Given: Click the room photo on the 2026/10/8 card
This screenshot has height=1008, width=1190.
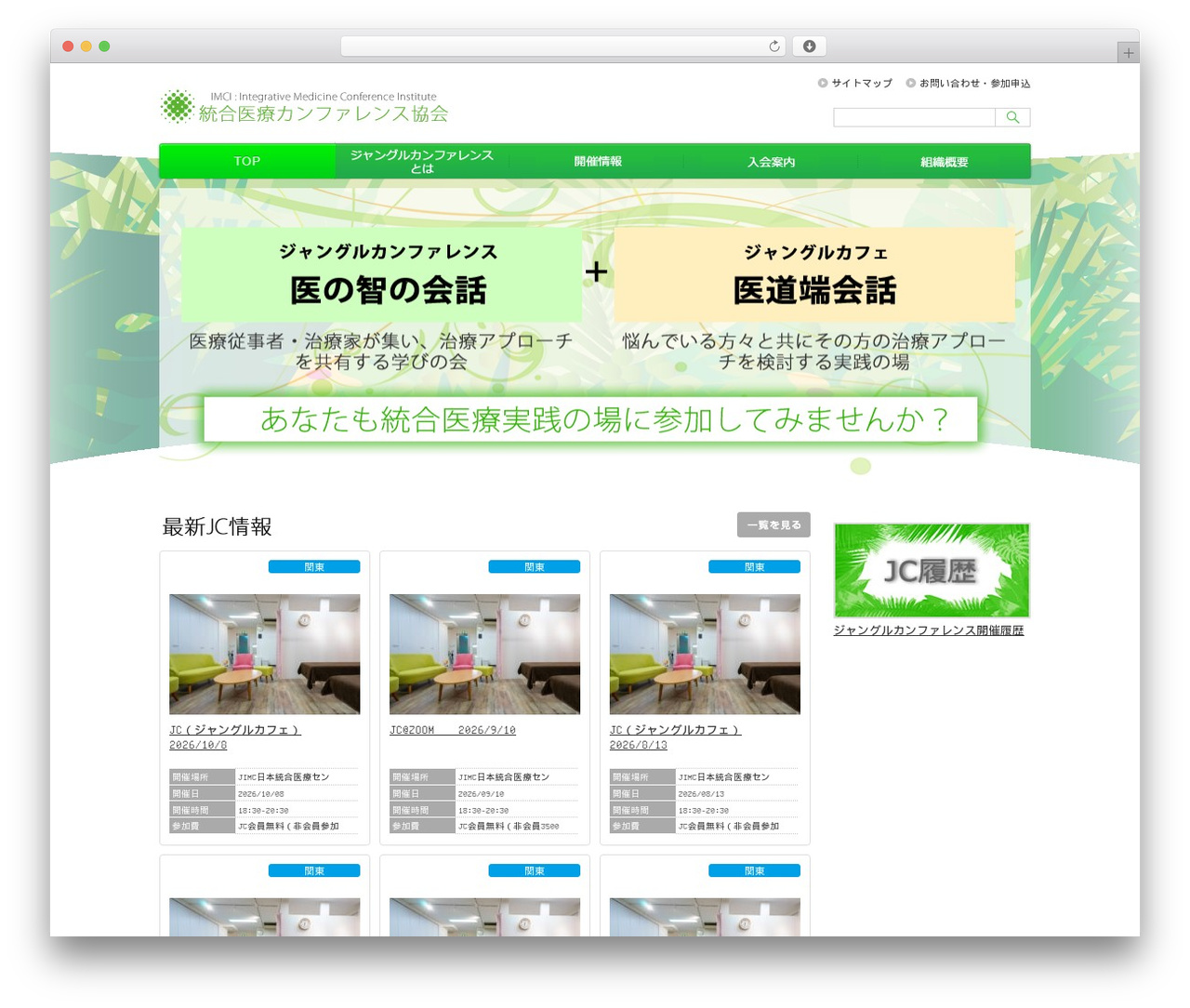Looking at the screenshot, I should click(x=265, y=655).
